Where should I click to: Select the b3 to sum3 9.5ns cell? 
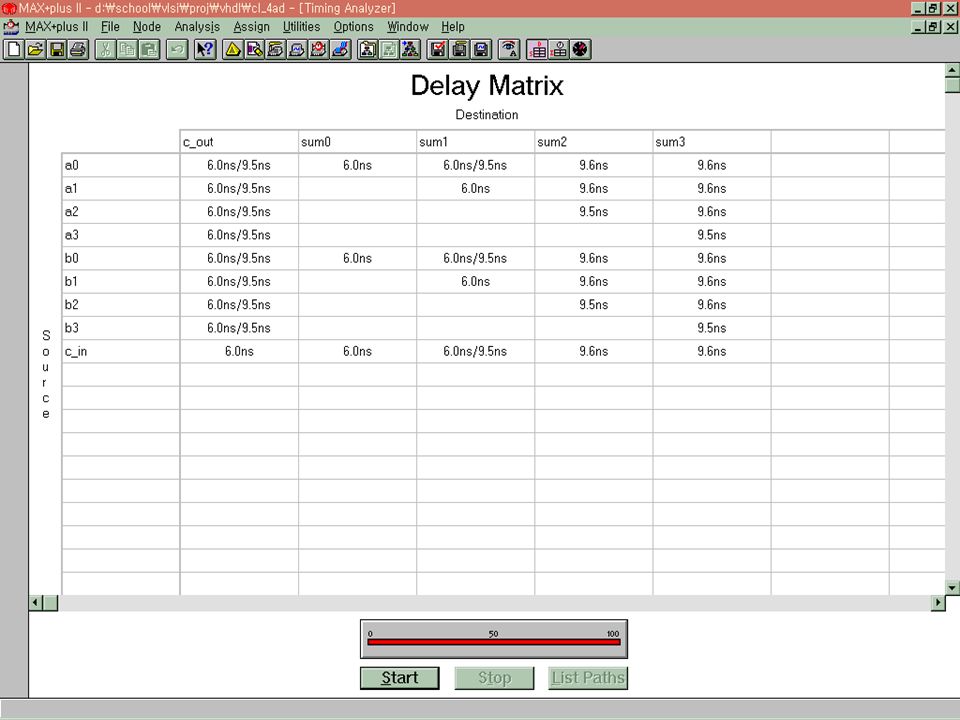tap(712, 328)
